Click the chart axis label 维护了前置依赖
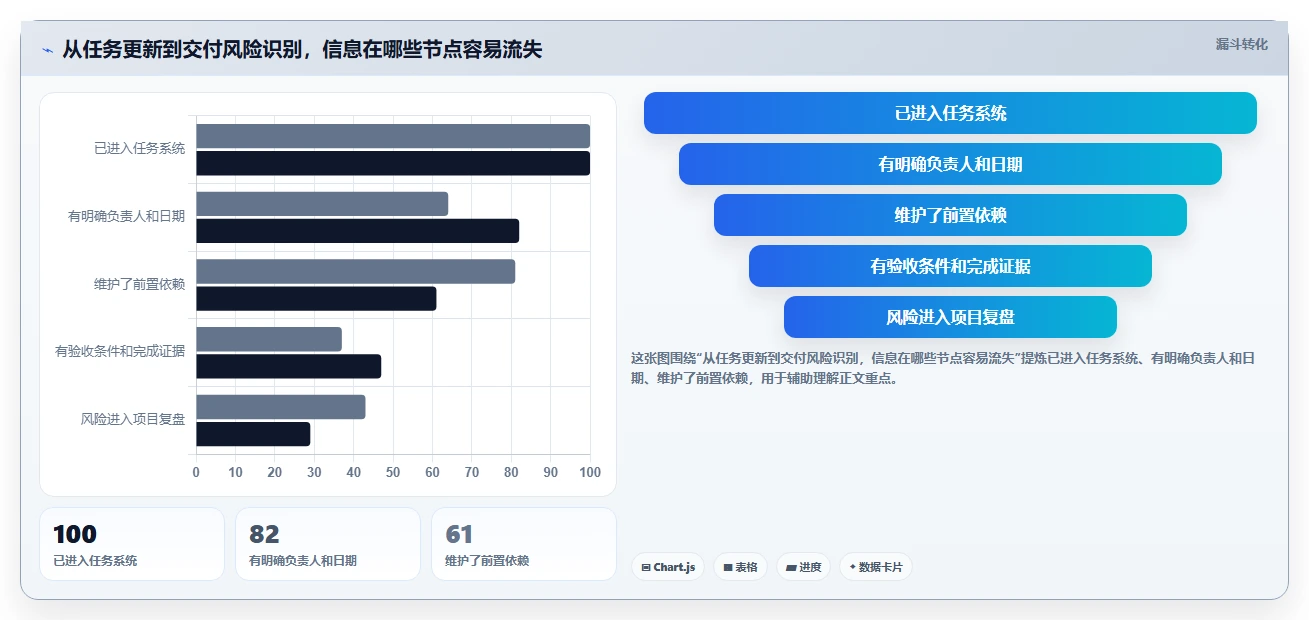The height and width of the screenshot is (620, 1309). click(139, 284)
